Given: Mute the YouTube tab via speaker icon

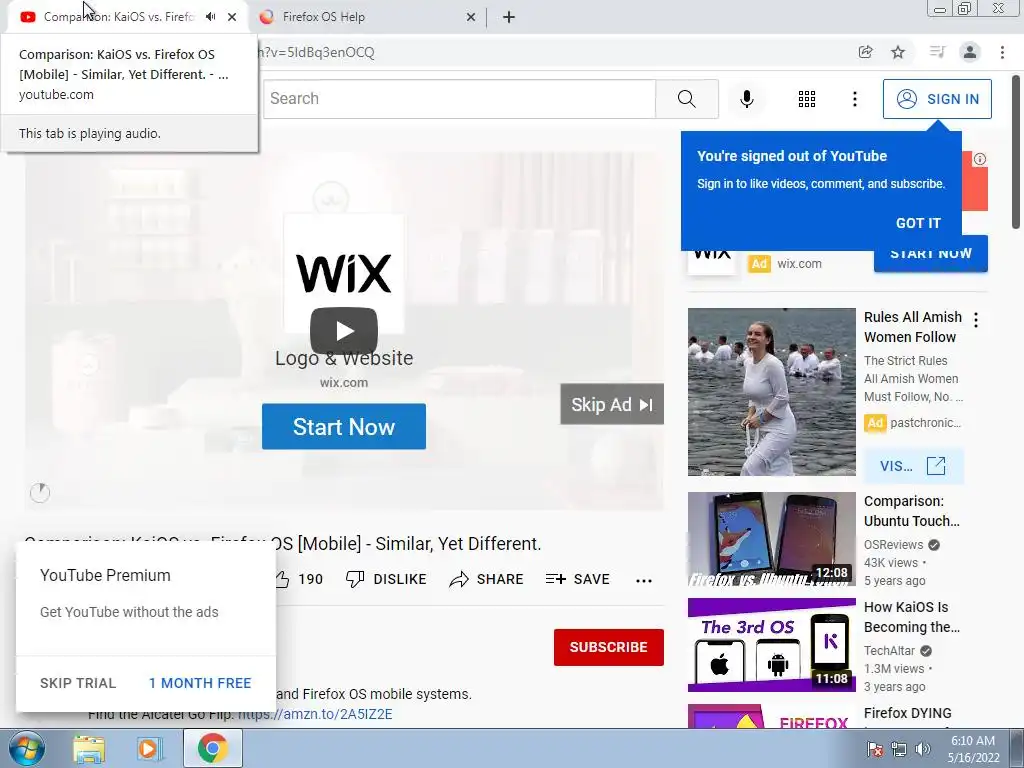Looking at the screenshot, I should coord(210,17).
